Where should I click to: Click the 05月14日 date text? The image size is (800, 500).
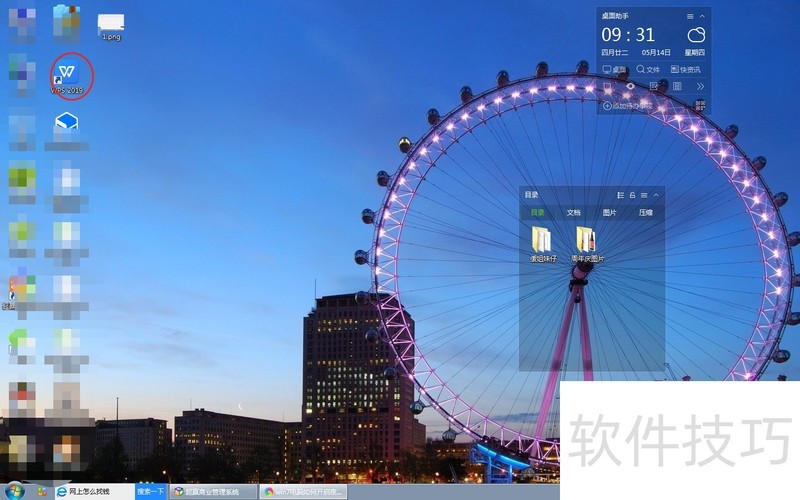point(656,53)
